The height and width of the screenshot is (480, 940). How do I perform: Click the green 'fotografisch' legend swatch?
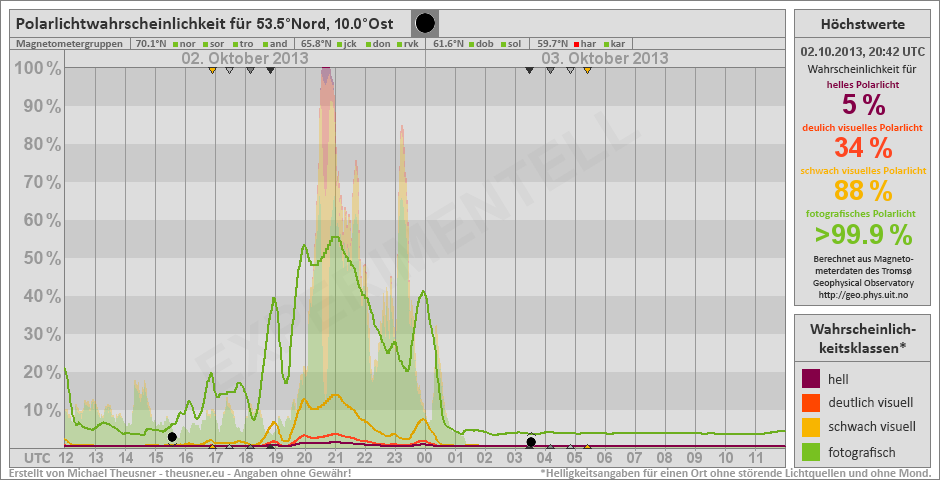pyautogui.click(x=812, y=451)
